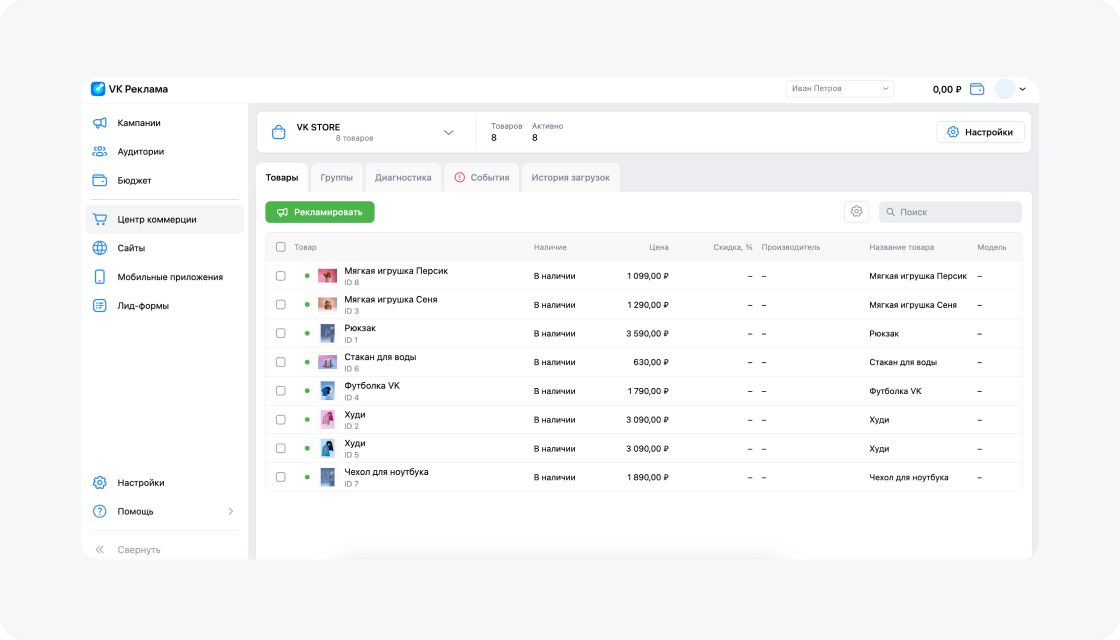Click the wallet icon next to balance
The height and width of the screenshot is (640, 1120).
point(977,89)
